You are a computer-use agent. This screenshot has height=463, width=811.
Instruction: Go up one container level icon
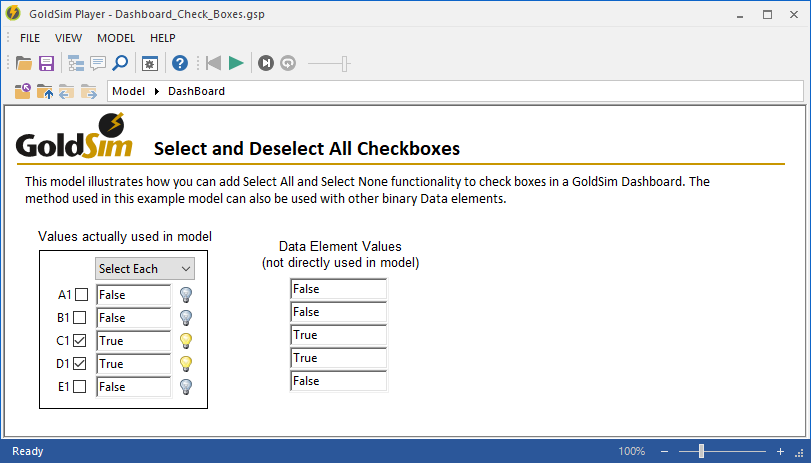[45, 92]
